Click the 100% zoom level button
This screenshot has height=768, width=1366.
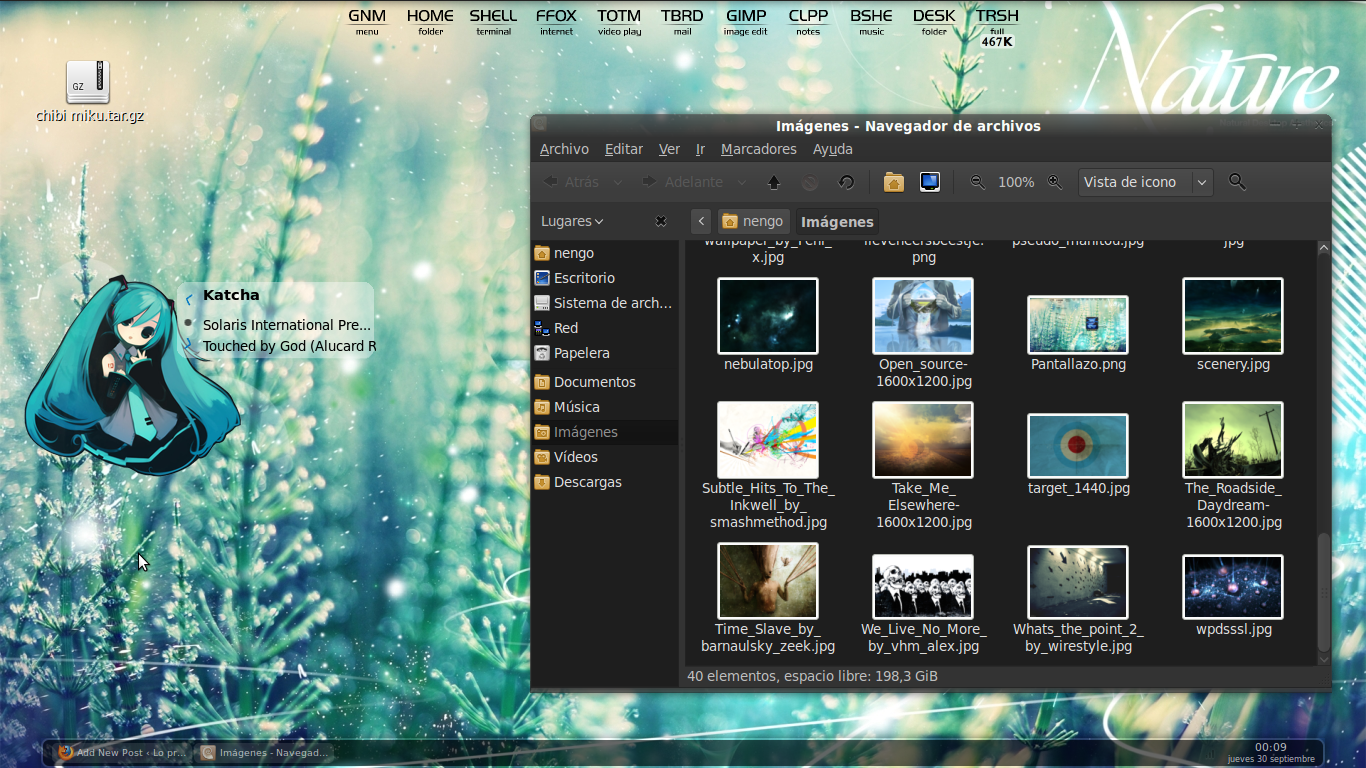[1016, 182]
